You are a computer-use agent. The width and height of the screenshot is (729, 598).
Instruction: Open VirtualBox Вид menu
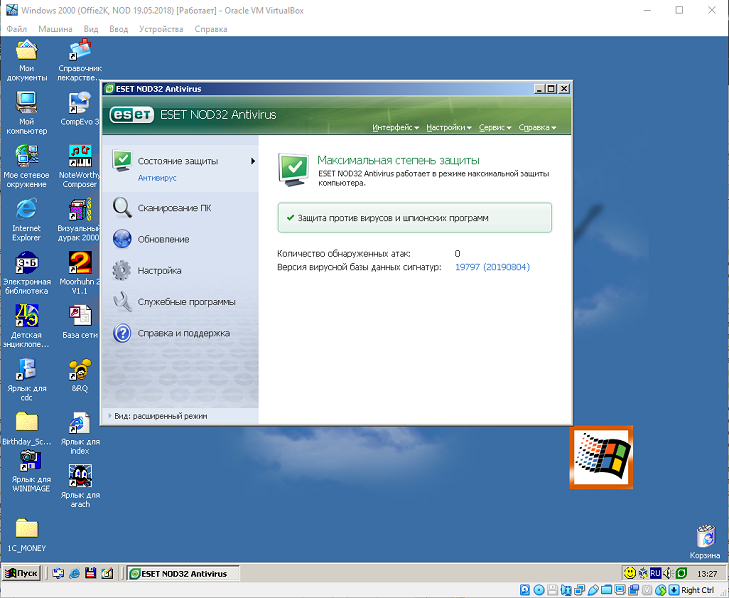91,29
